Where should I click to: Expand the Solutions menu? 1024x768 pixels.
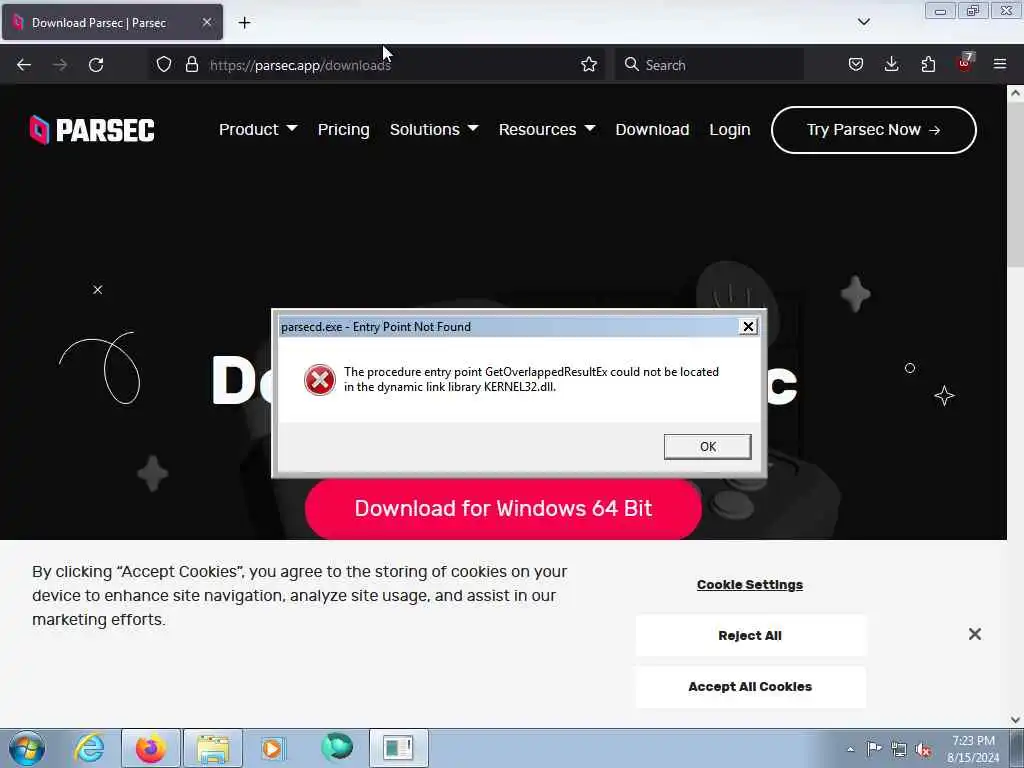coord(434,129)
